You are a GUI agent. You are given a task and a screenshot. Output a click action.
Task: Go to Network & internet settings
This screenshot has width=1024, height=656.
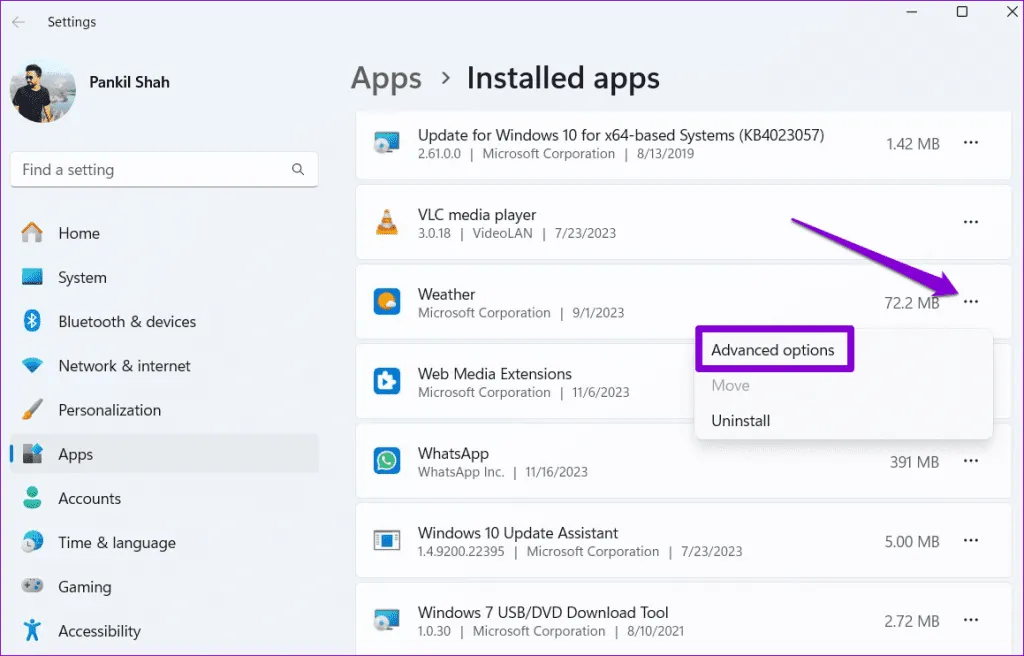124,366
